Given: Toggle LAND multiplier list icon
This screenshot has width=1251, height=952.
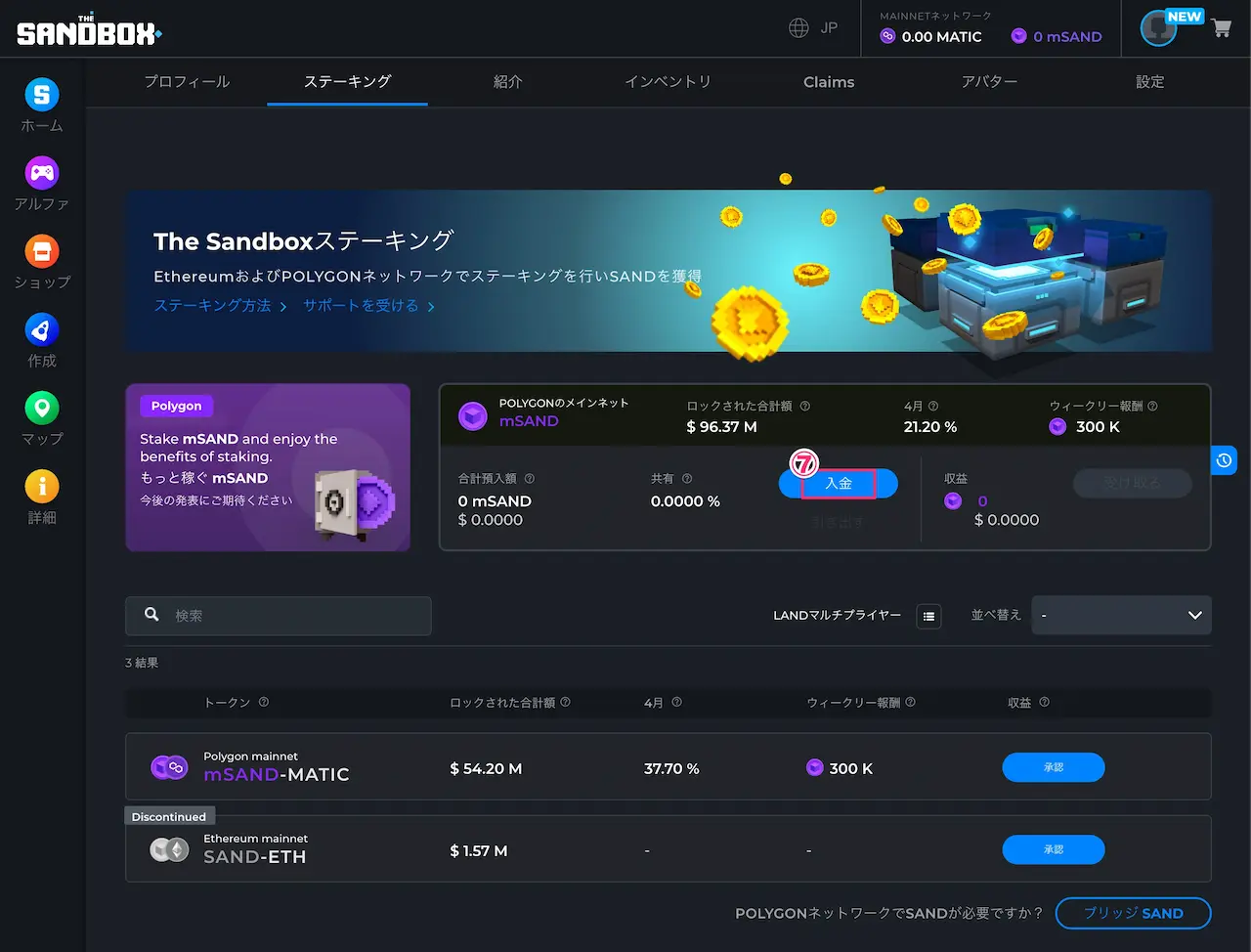Looking at the screenshot, I should [928, 616].
